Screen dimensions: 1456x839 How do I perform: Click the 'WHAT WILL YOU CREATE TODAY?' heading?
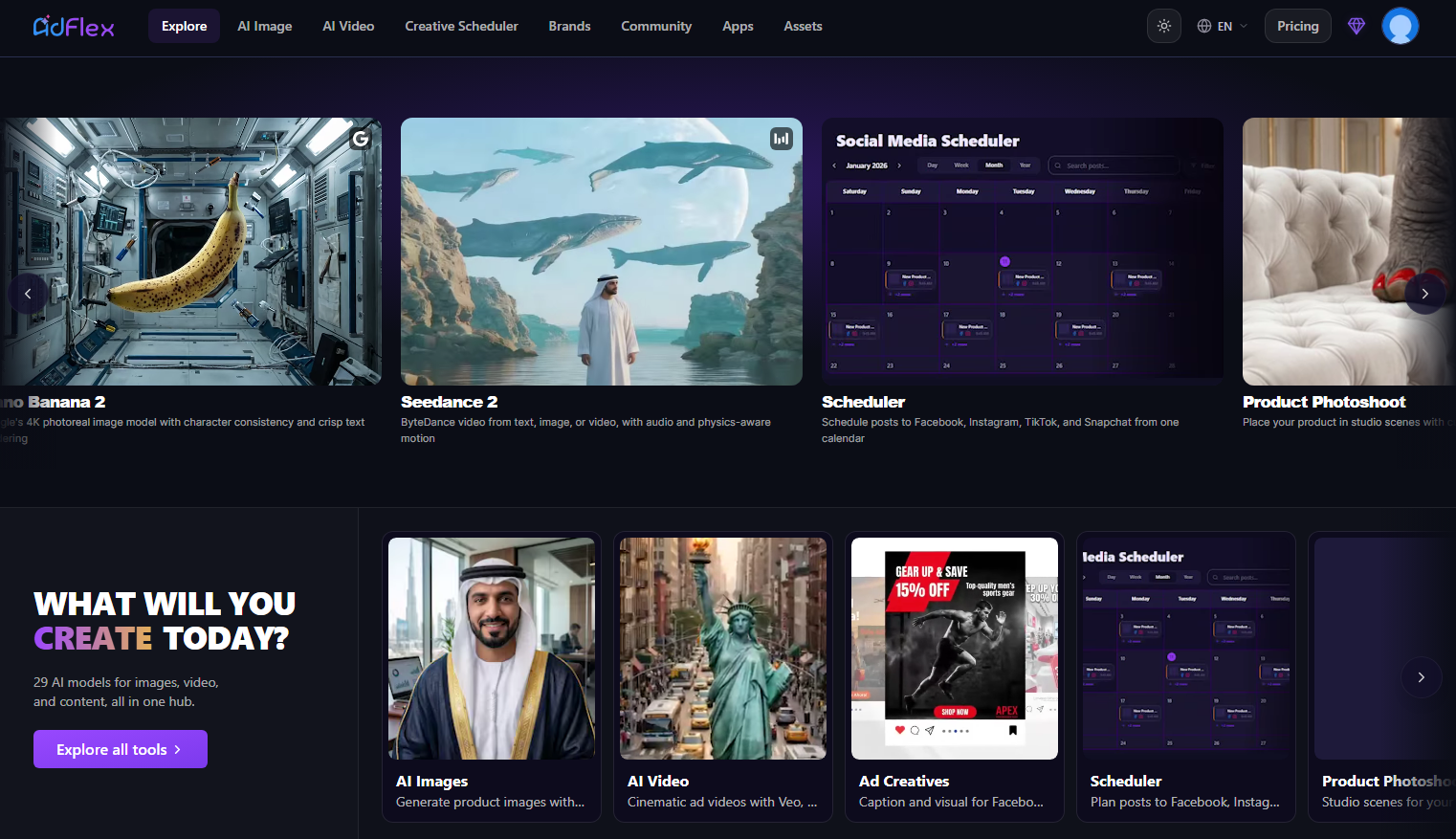[x=165, y=621]
